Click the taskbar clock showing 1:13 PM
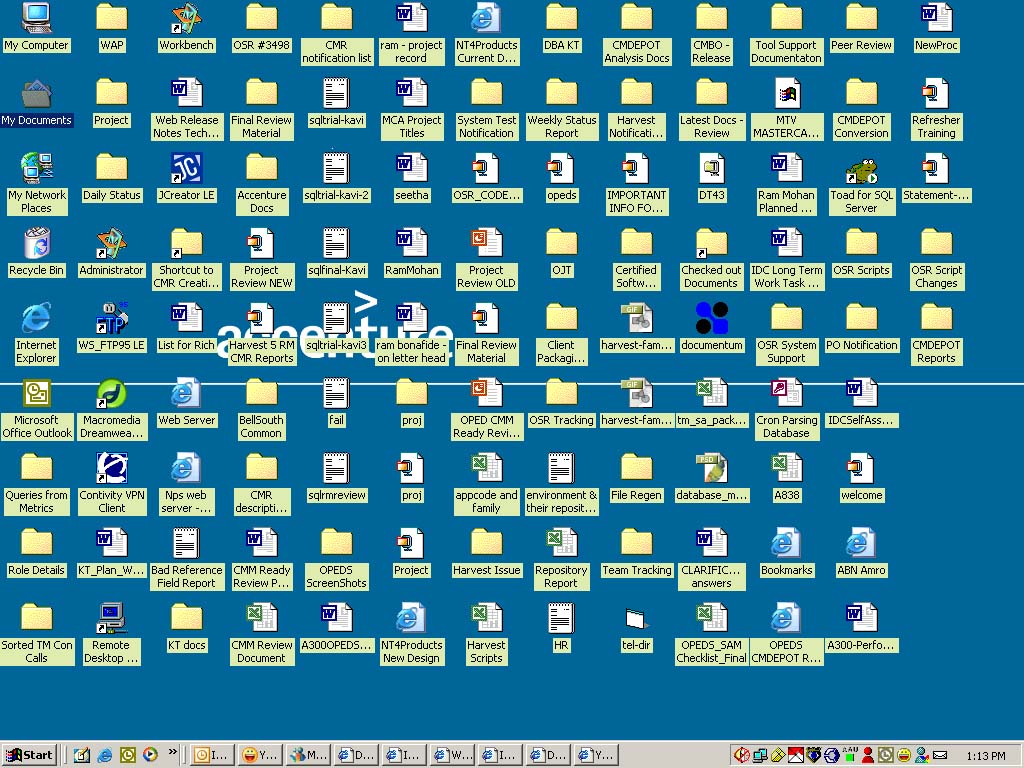 pyautogui.click(x=986, y=756)
